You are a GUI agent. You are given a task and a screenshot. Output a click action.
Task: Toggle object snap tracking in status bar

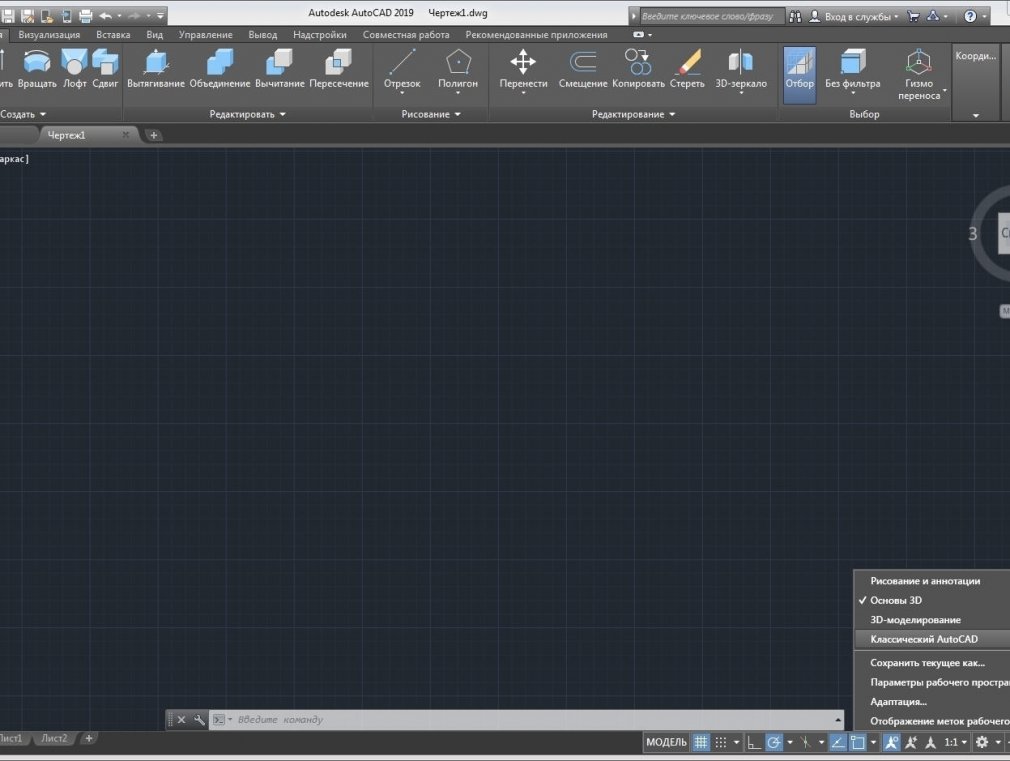point(837,742)
